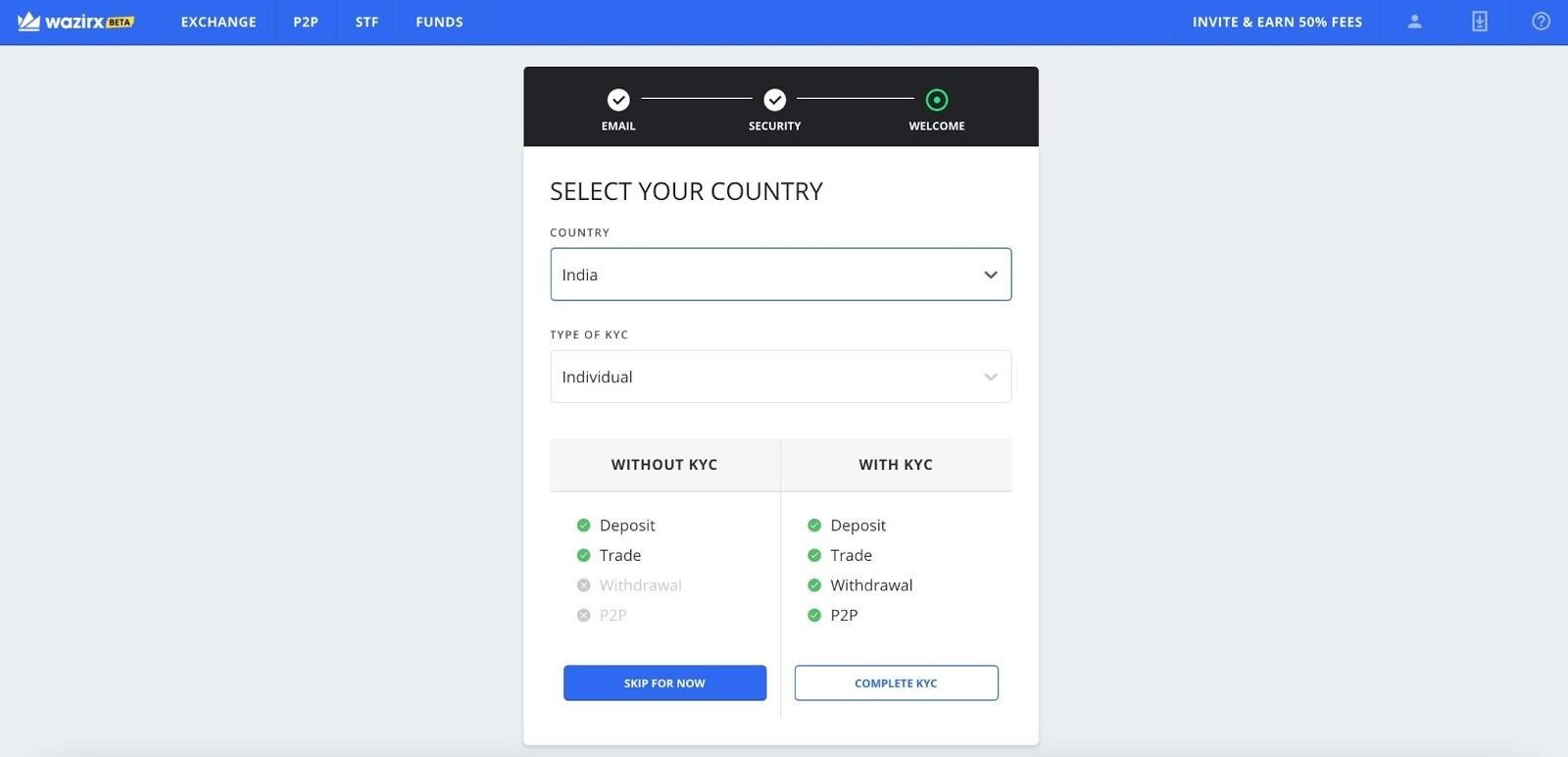Click the download app icon
1568x757 pixels.
coord(1479,22)
